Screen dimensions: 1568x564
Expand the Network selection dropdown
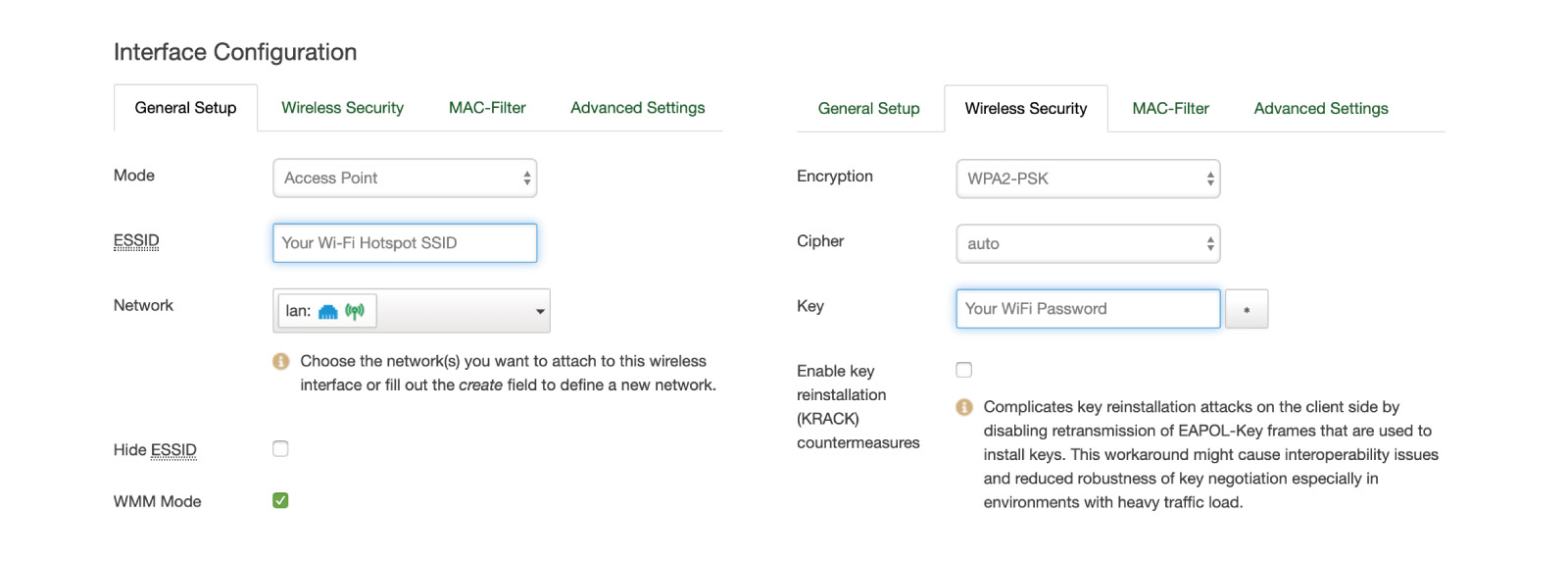539,312
